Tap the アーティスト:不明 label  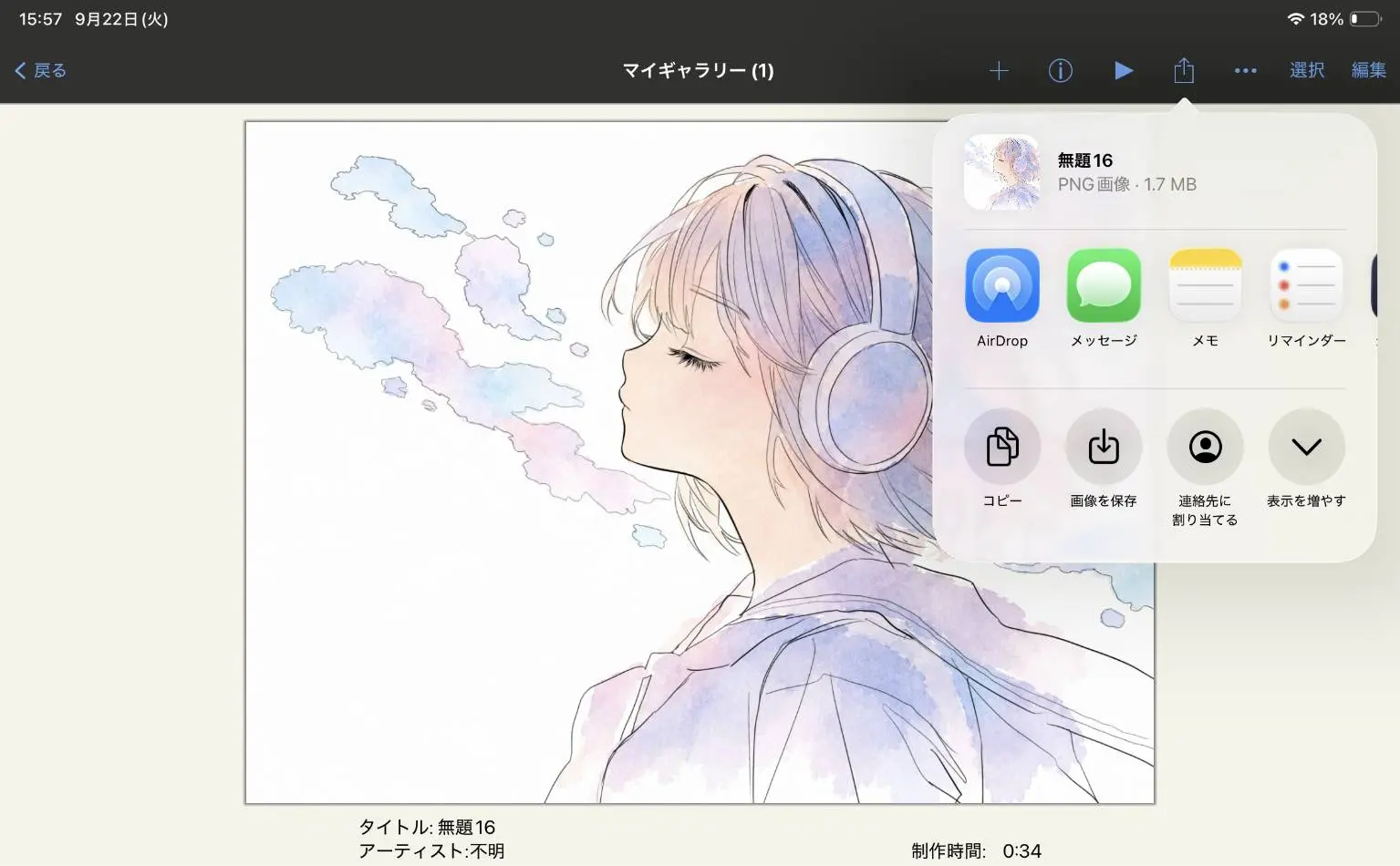click(x=431, y=851)
